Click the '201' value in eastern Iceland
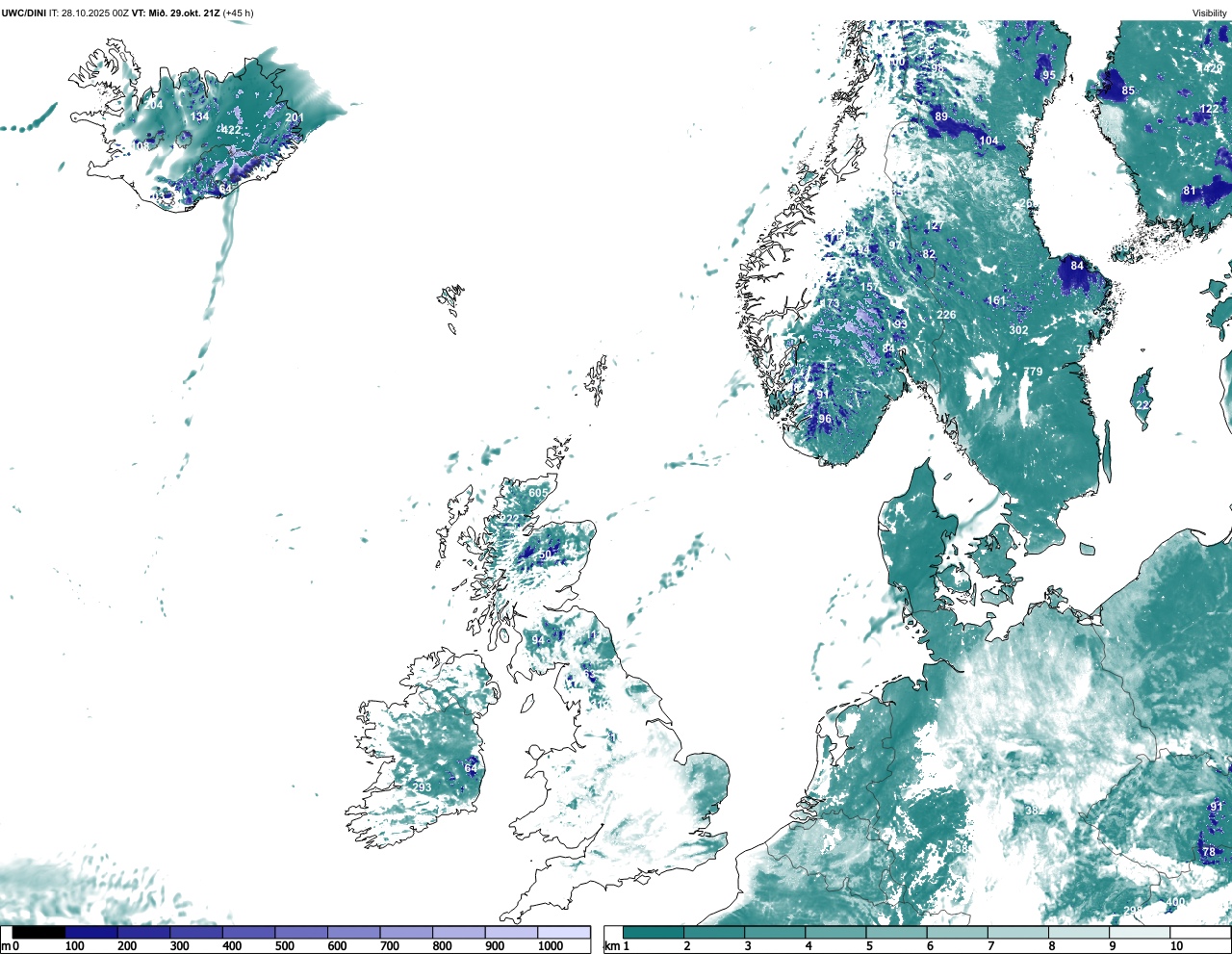This screenshot has width=1232, height=954. (295, 118)
